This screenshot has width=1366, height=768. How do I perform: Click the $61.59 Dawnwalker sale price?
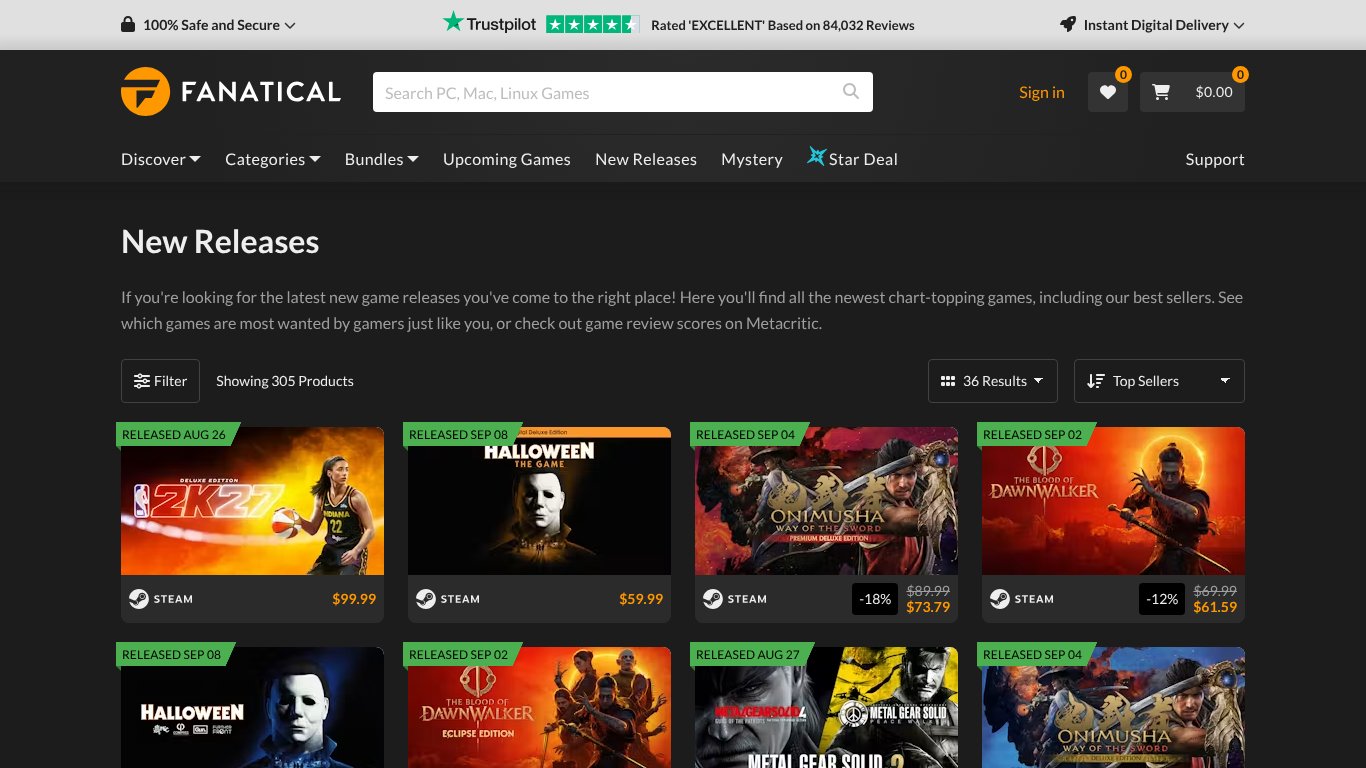(x=1215, y=607)
